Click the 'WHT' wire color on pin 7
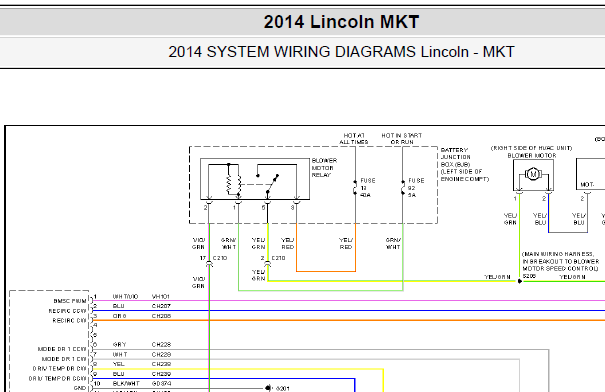The height and width of the screenshot is (392, 605). (120, 354)
